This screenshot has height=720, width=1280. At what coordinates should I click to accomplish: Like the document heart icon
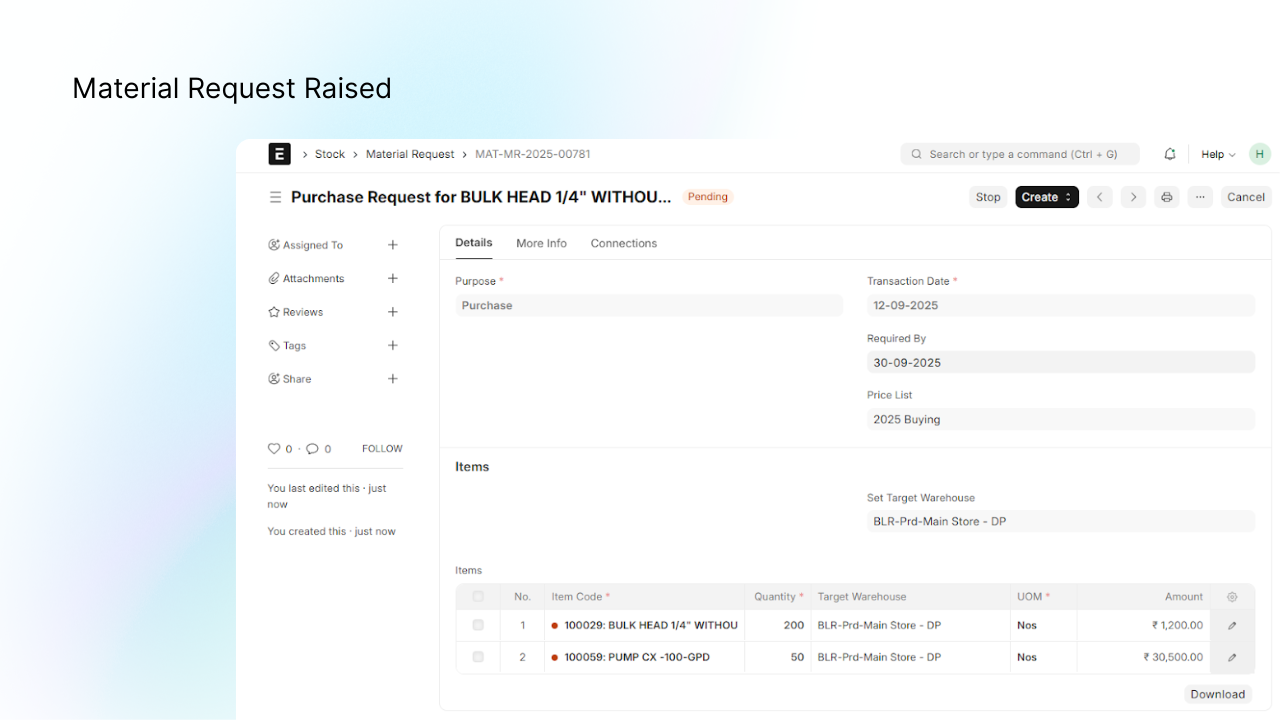click(x=274, y=449)
